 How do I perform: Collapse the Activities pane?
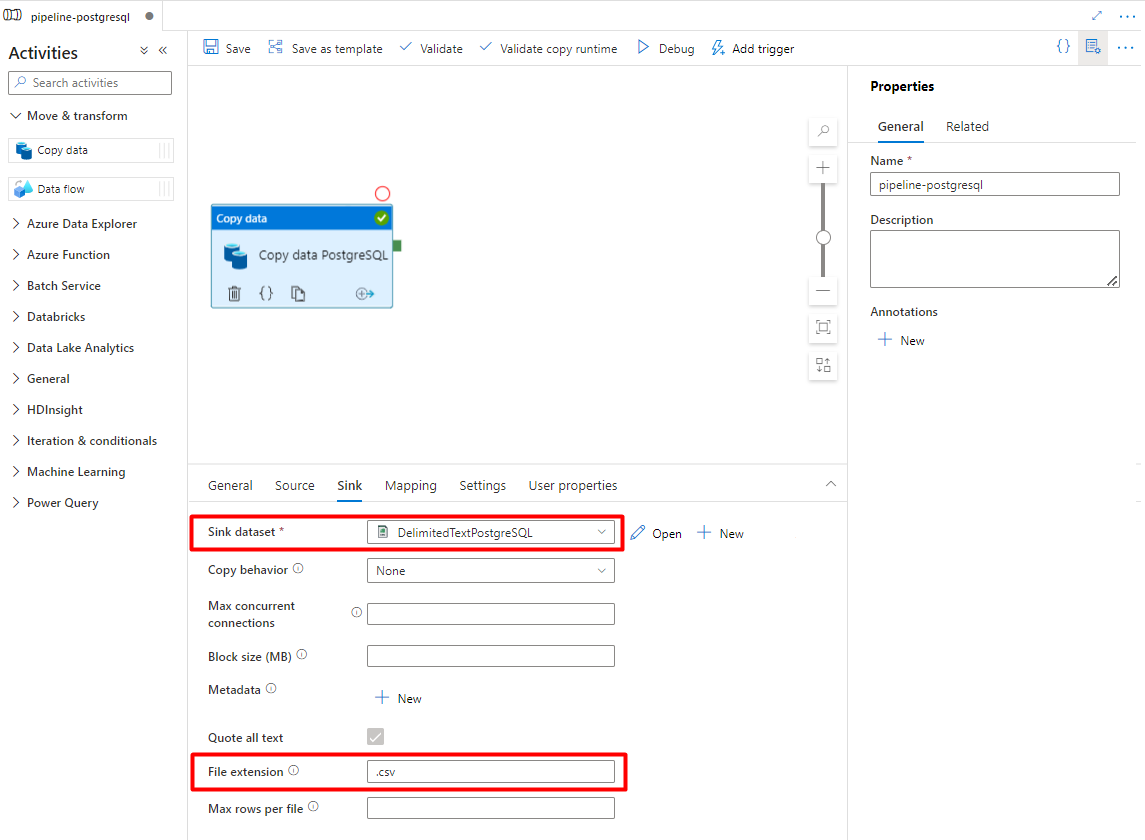[x=163, y=50]
